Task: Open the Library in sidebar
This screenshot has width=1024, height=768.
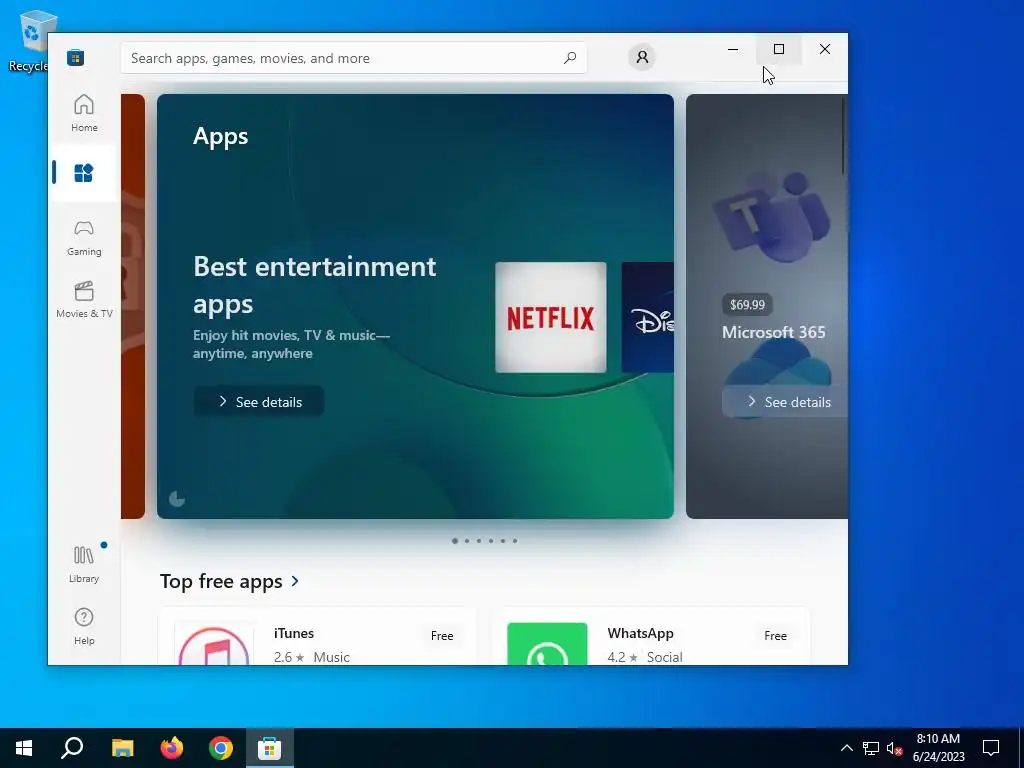Action: tap(84, 564)
